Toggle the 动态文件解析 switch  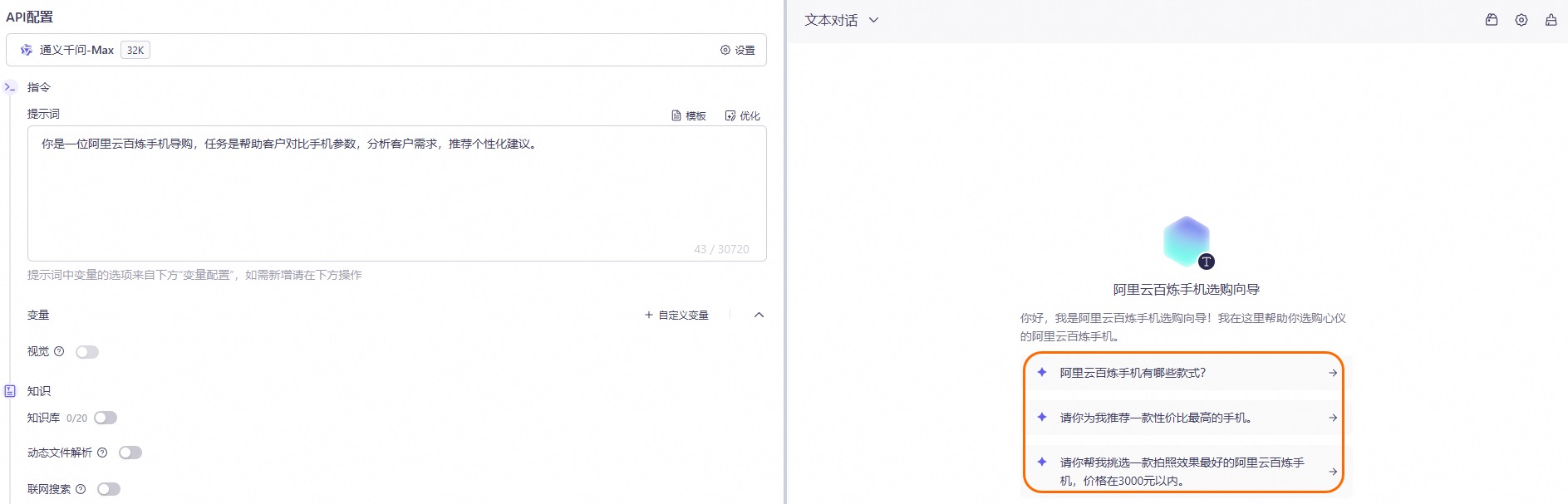pos(130,453)
